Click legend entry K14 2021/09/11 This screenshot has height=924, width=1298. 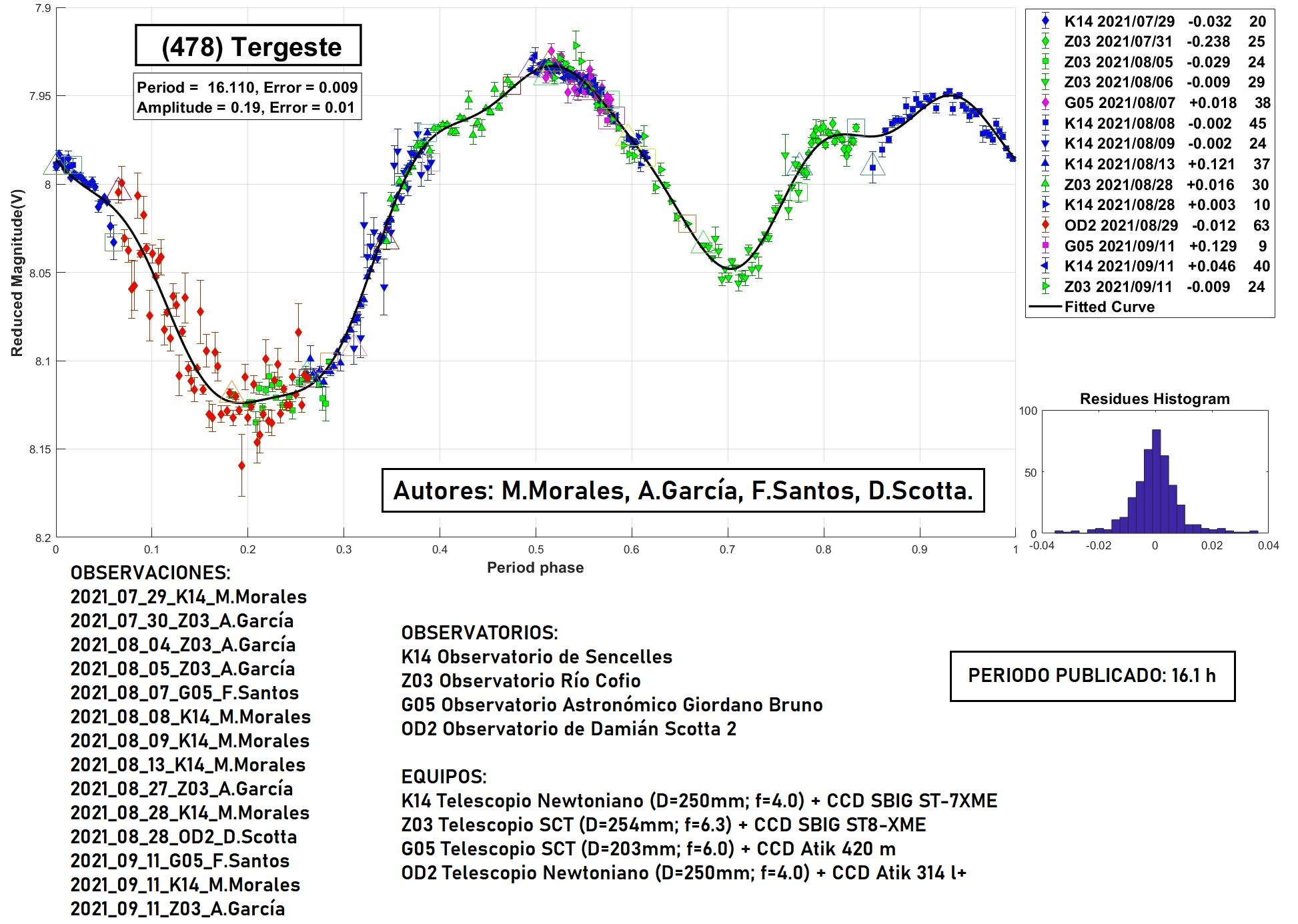[1151, 266]
